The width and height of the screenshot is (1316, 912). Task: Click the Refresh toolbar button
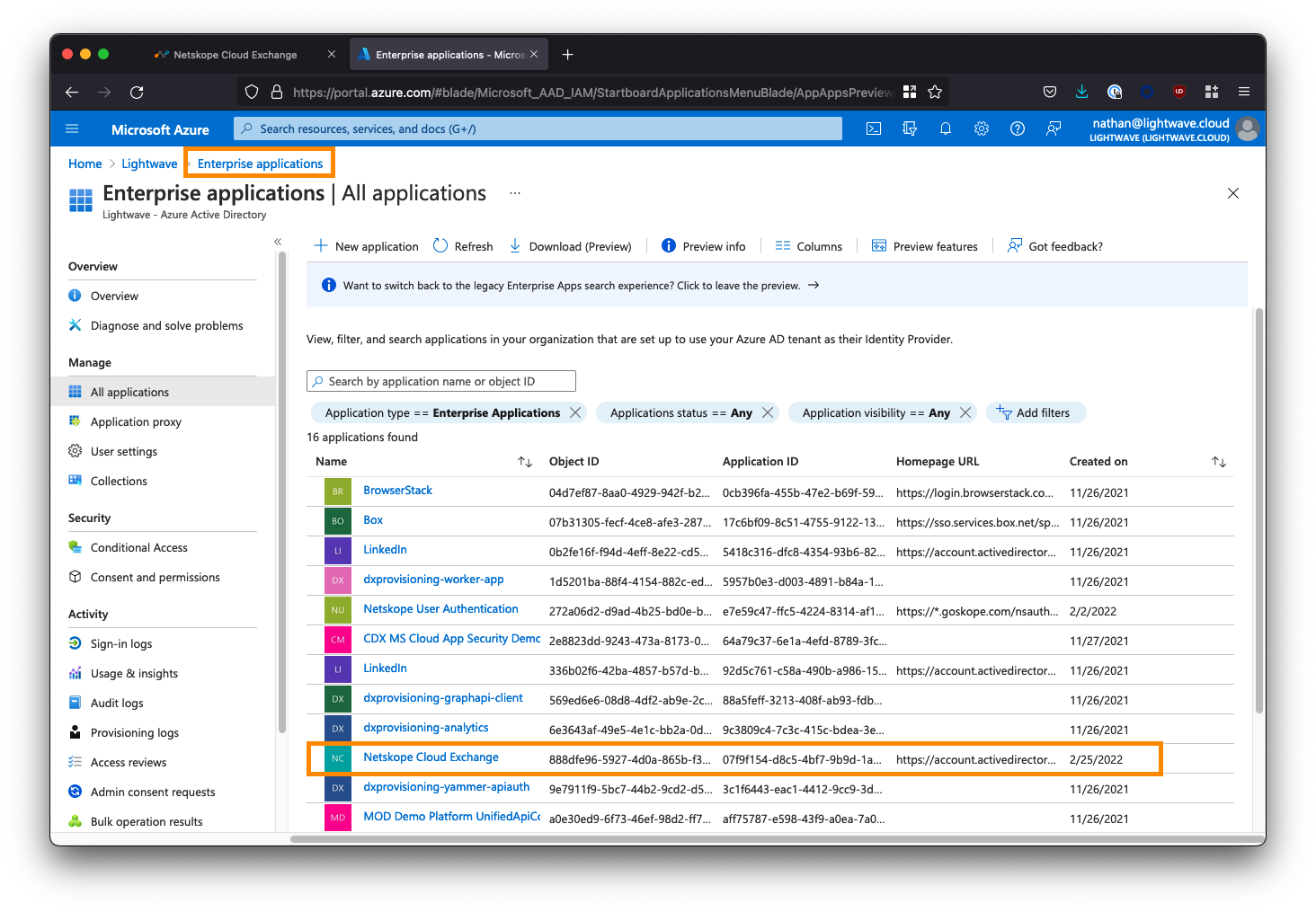(x=463, y=246)
